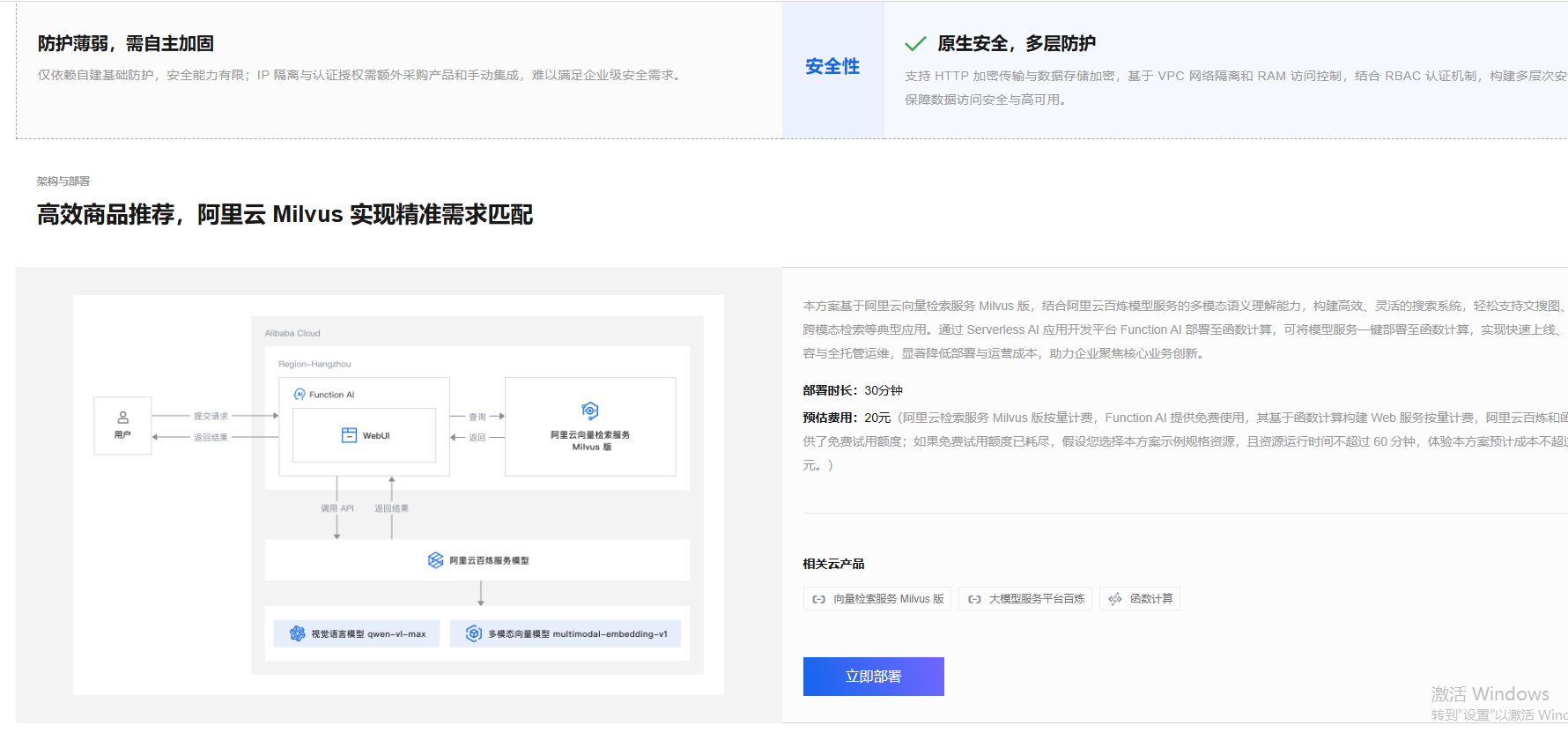The image size is (1568, 740).
Task: Click the 调用 API arrow label
Action: pos(337,508)
